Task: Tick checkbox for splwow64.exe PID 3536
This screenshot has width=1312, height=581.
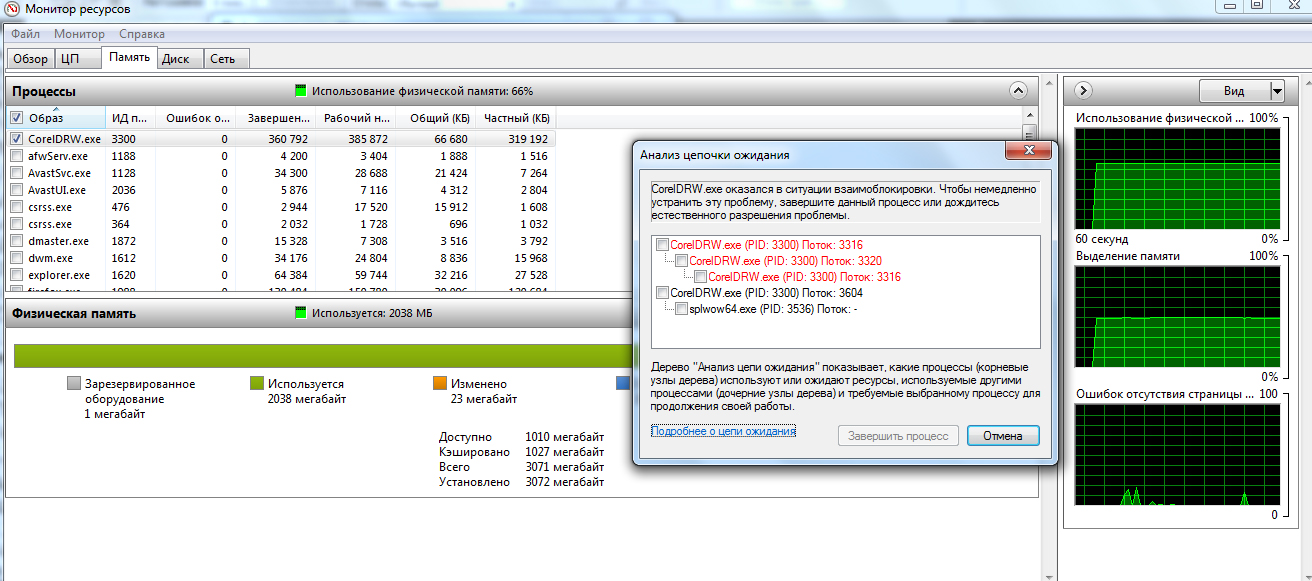Action: [681, 309]
